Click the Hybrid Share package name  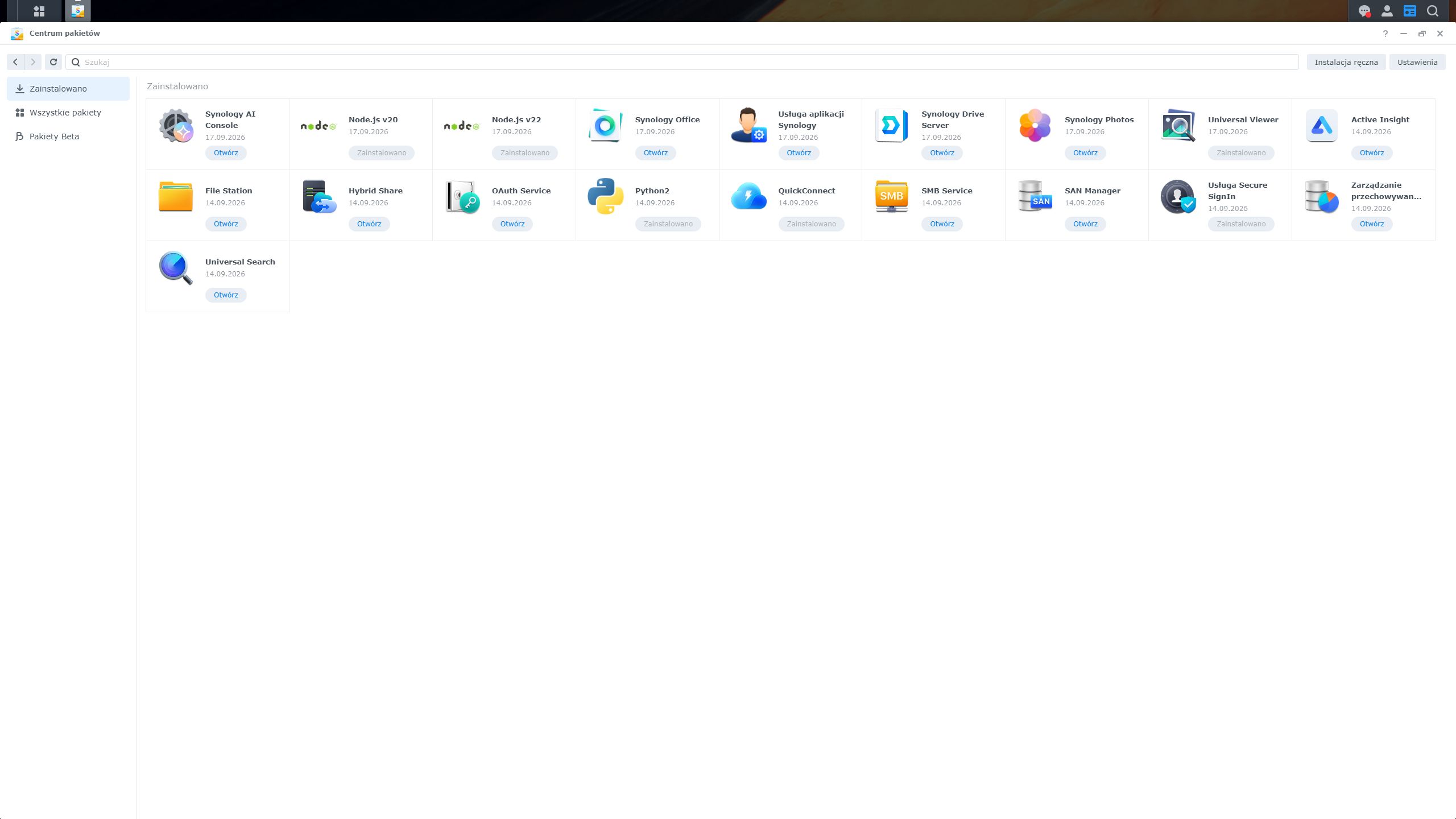click(375, 191)
